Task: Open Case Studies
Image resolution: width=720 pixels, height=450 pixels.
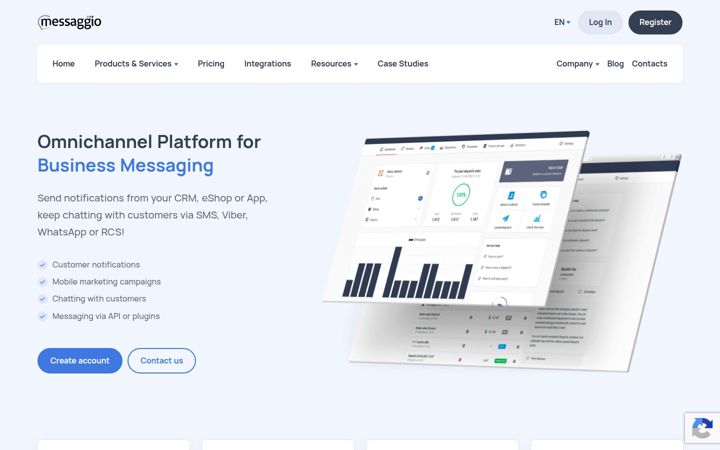Action: 403,64
